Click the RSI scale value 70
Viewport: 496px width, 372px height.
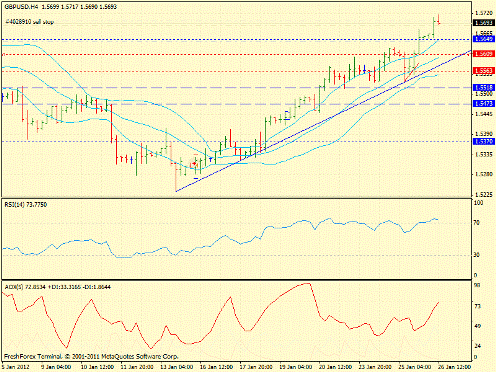click(477, 223)
